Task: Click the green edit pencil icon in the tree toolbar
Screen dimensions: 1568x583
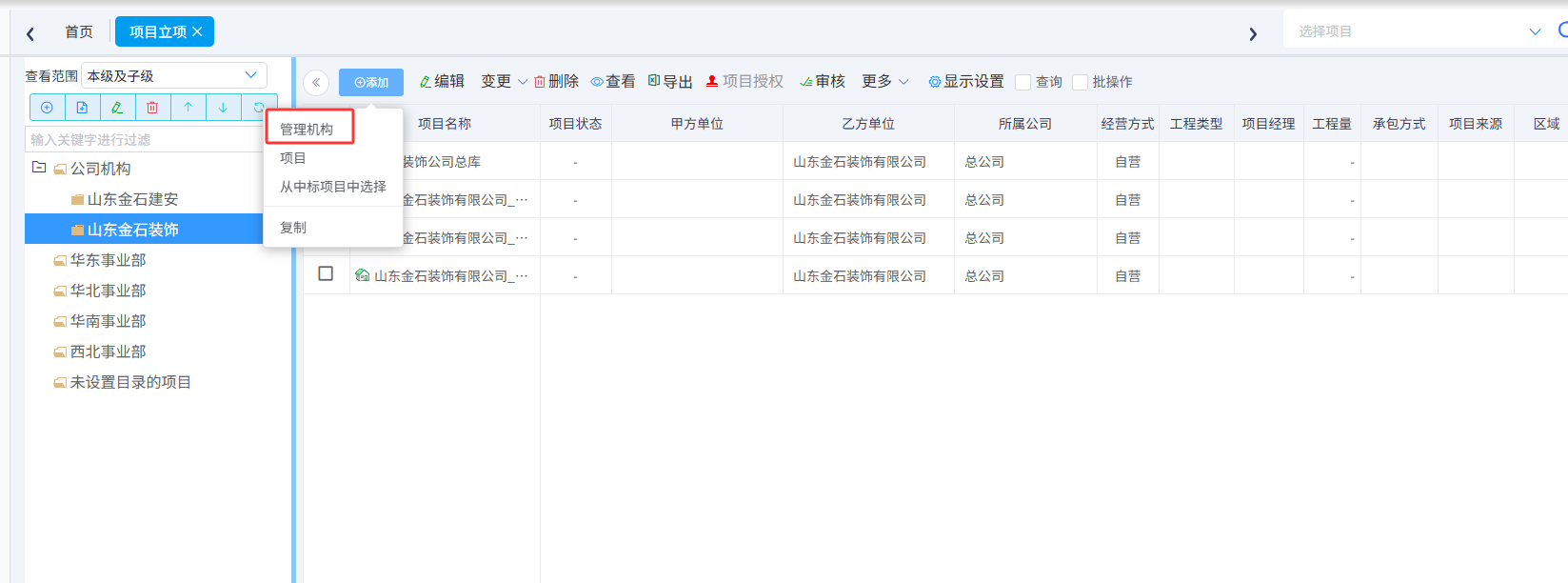Action: click(x=117, y=108)
